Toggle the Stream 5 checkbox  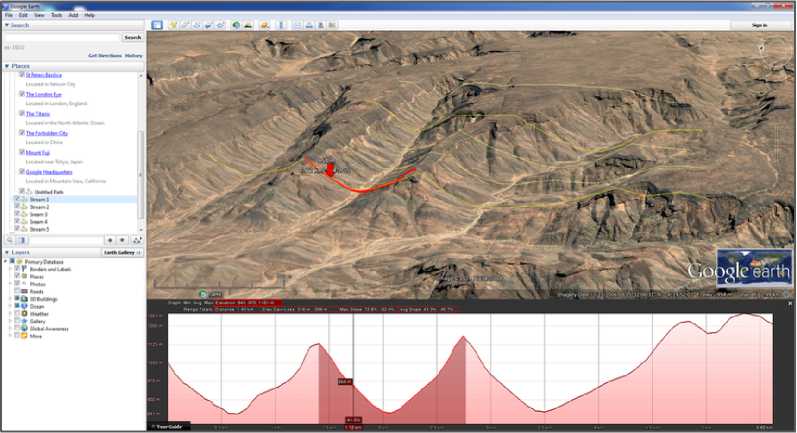pos(17,229)
